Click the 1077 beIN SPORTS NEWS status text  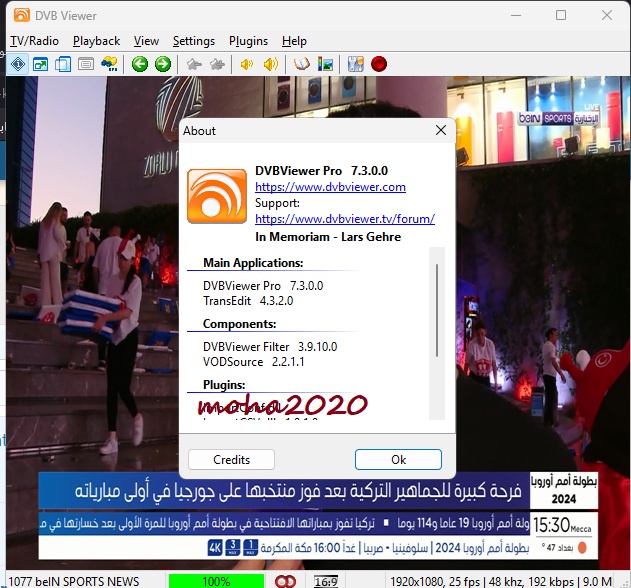click(x=74, y=582)
